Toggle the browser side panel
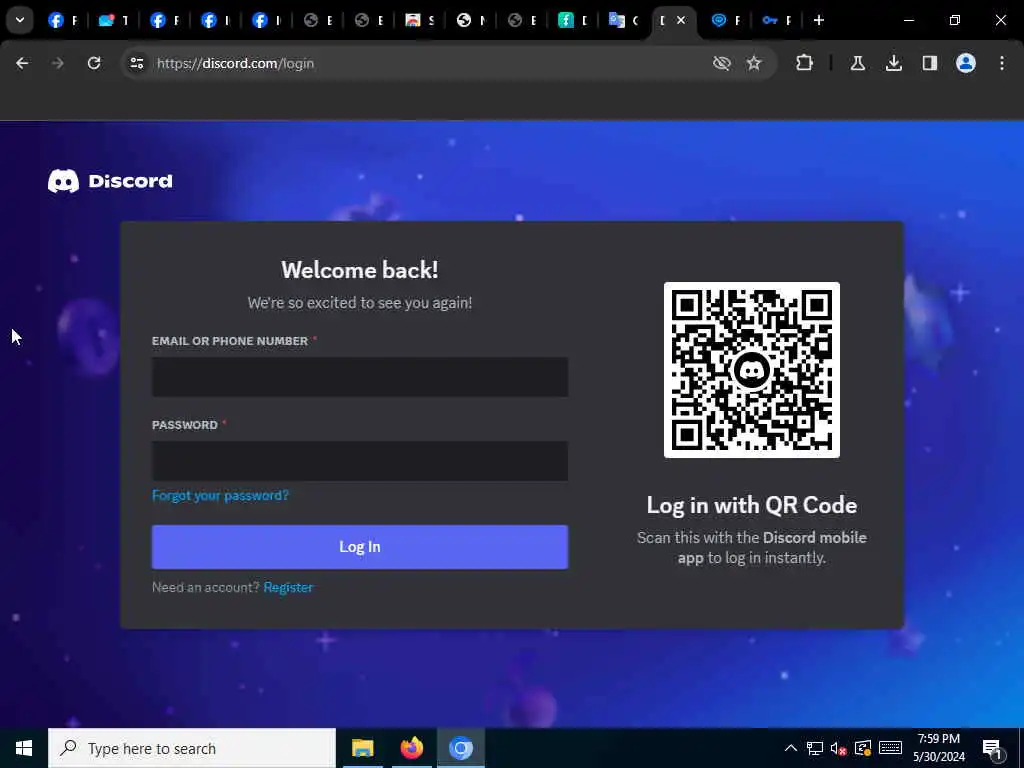 [x=930, y=63]
